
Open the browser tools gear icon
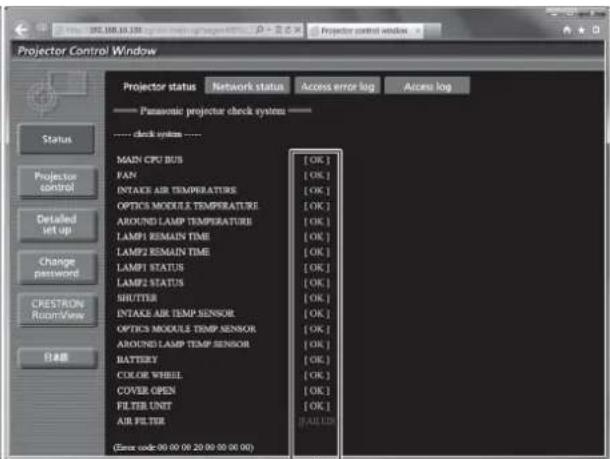596,30
